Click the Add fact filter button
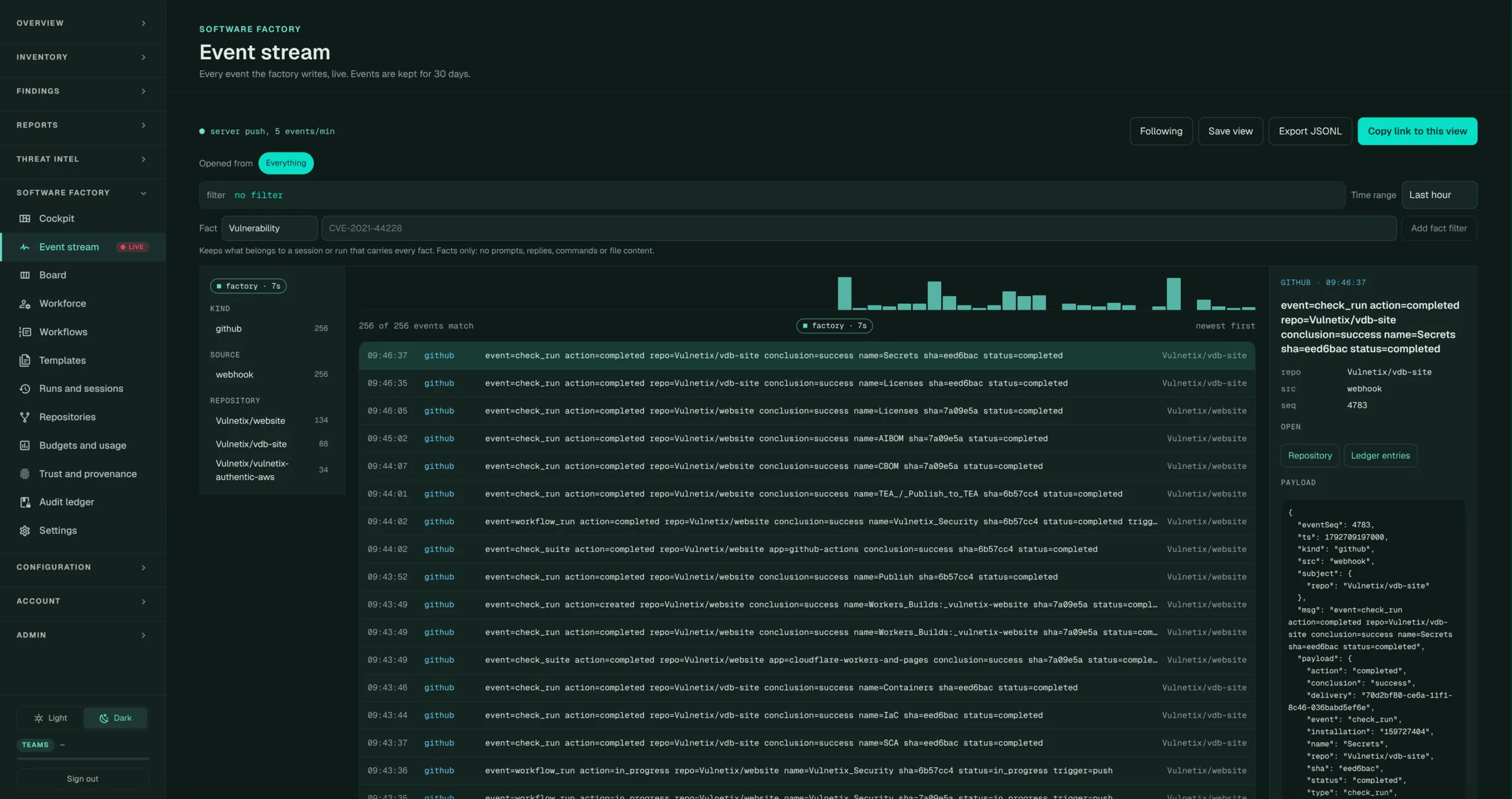 [x=1439, y=228]
